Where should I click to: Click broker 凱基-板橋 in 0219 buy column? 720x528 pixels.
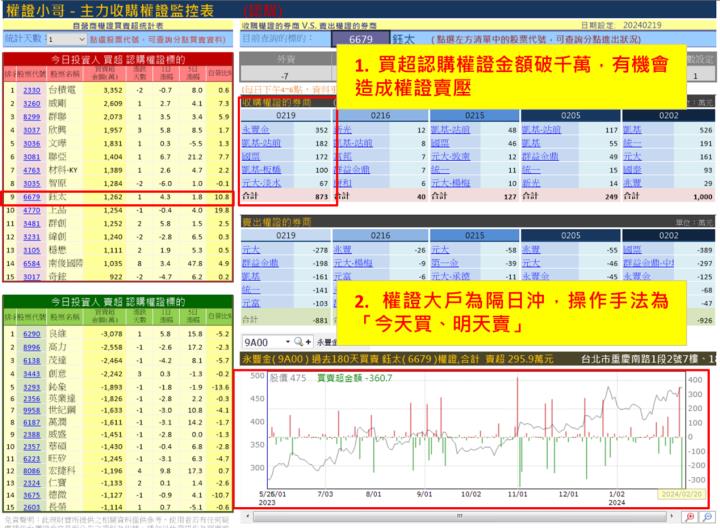(x=261, y=170)
